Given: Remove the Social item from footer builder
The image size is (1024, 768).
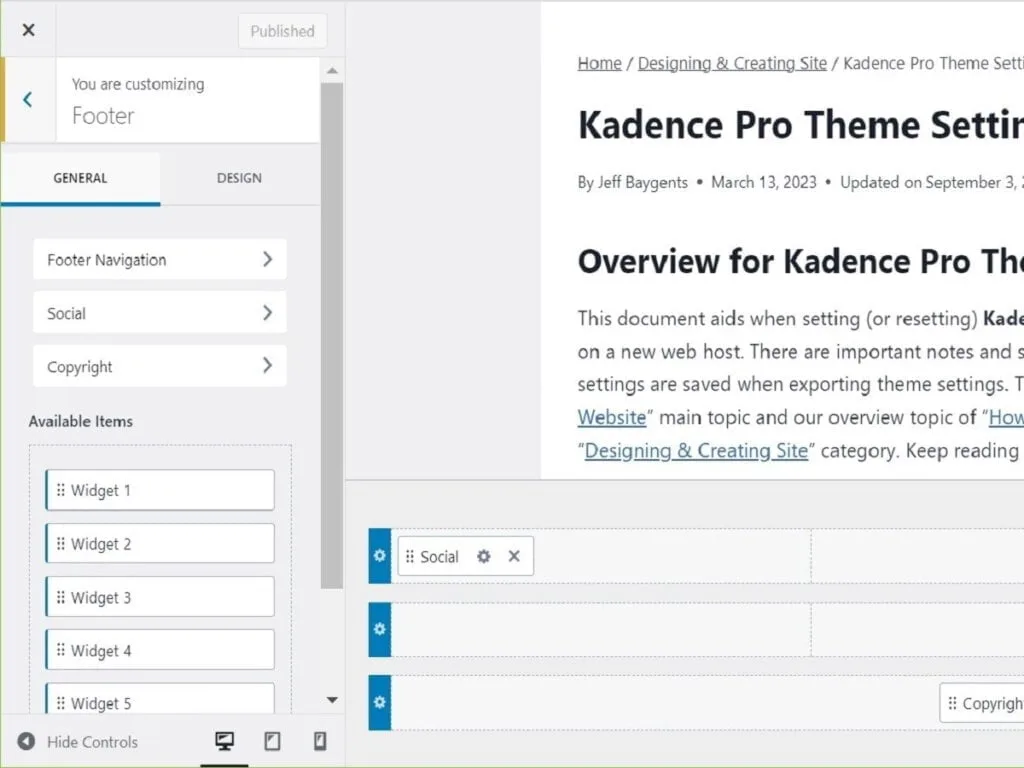Looking at the screenshot, I should click(514, 556).
